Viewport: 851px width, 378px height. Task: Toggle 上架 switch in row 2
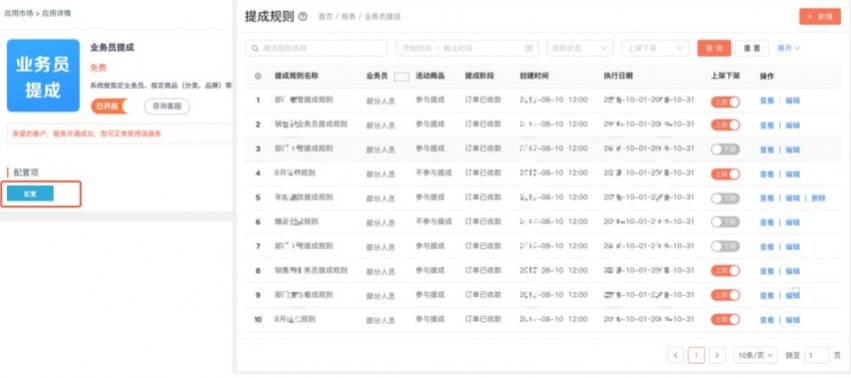click(x=726, y=125)
